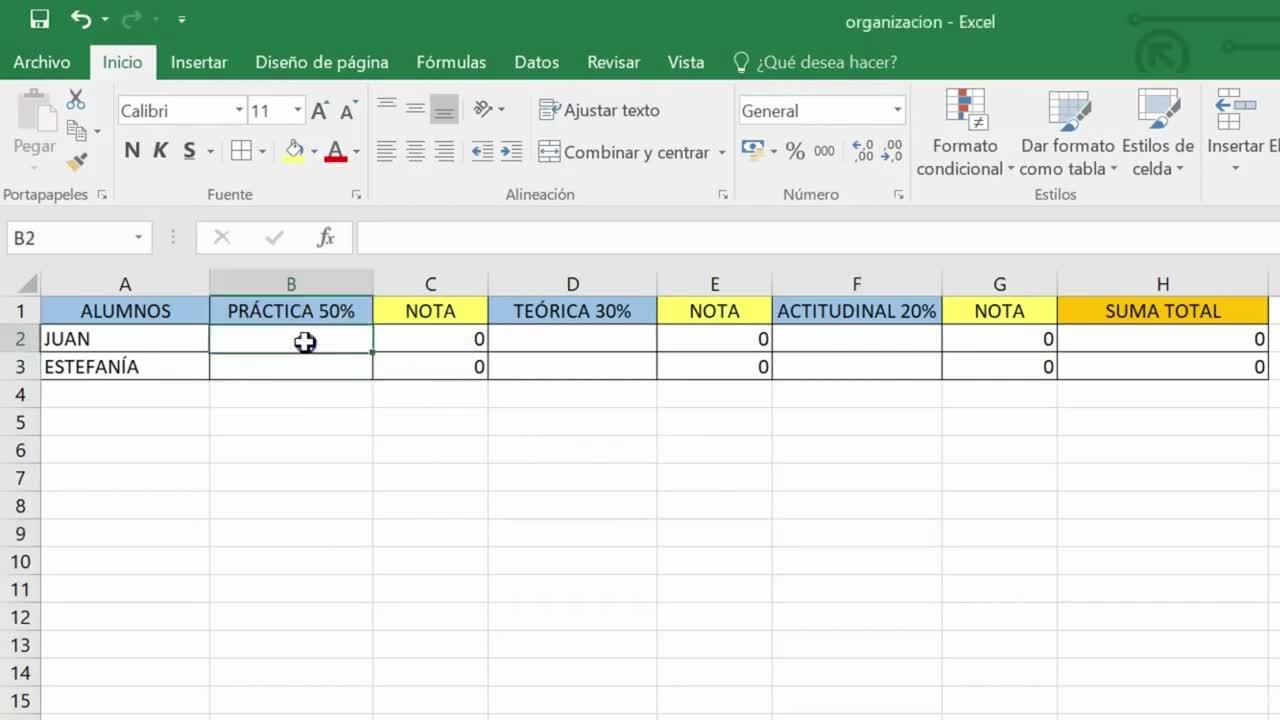Open the Archivo tab

[x=42, y=62]
